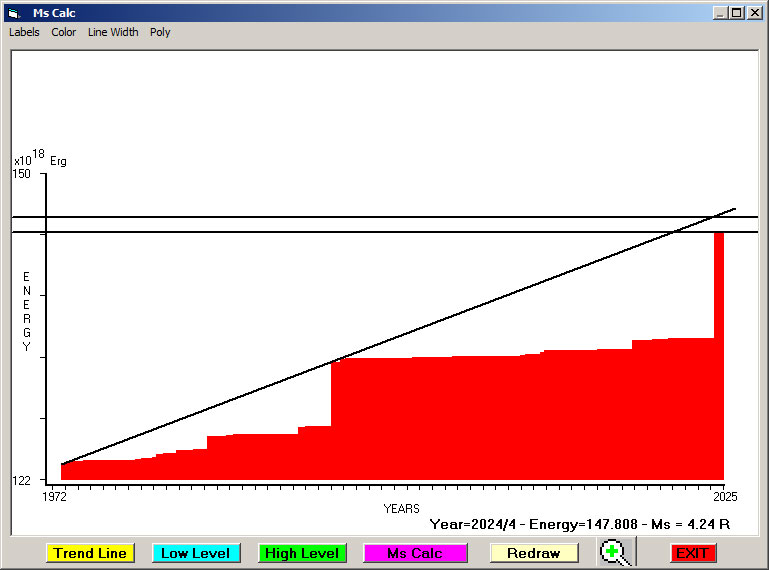Close the window with the X button
The height and width of the screenshot is (570, 769).
(x=754, y=13)
